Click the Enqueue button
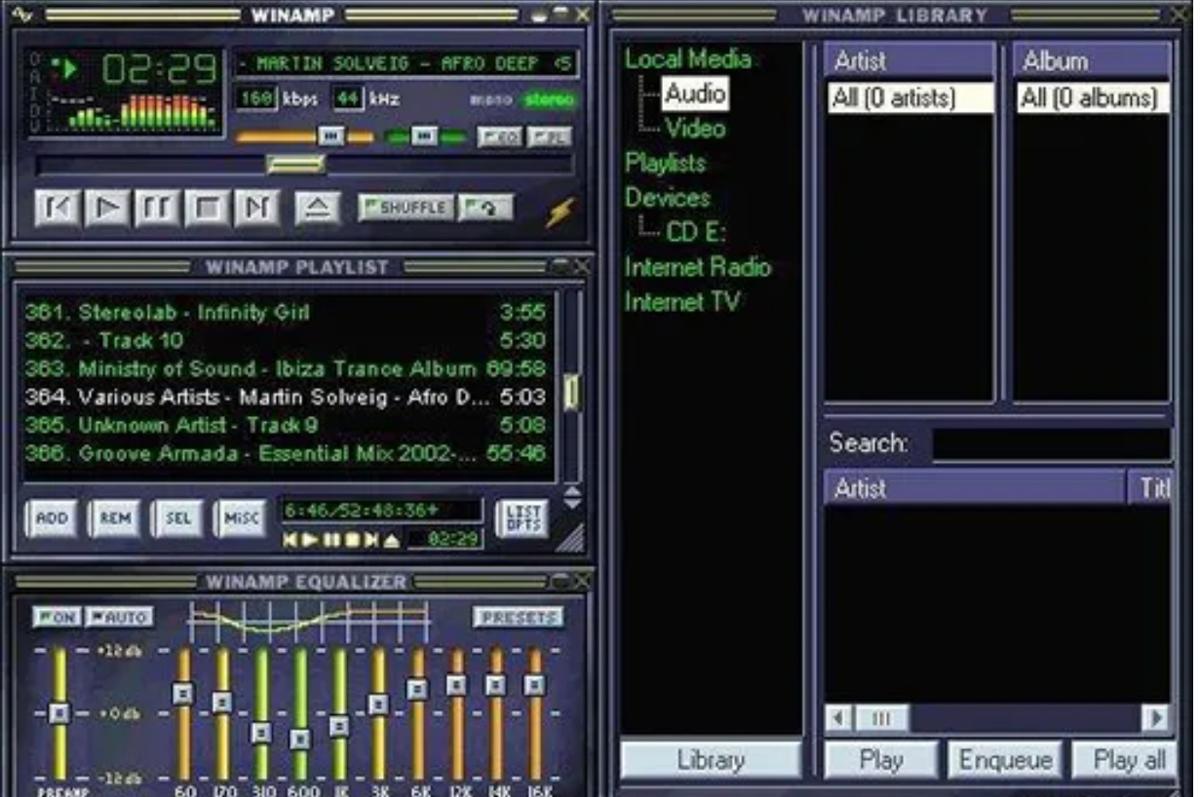The image size is (1200, 797). pyautogui.click(x=1005, y=760)
